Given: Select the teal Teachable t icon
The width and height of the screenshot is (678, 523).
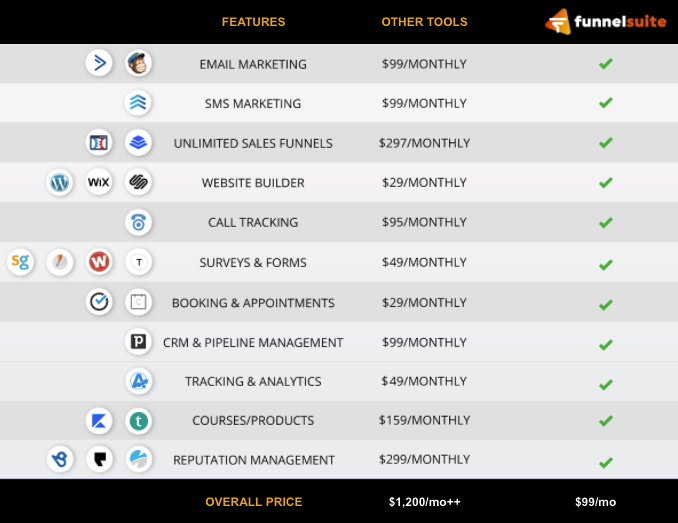Looking at the screenshot, I should (x=138, y=421).
